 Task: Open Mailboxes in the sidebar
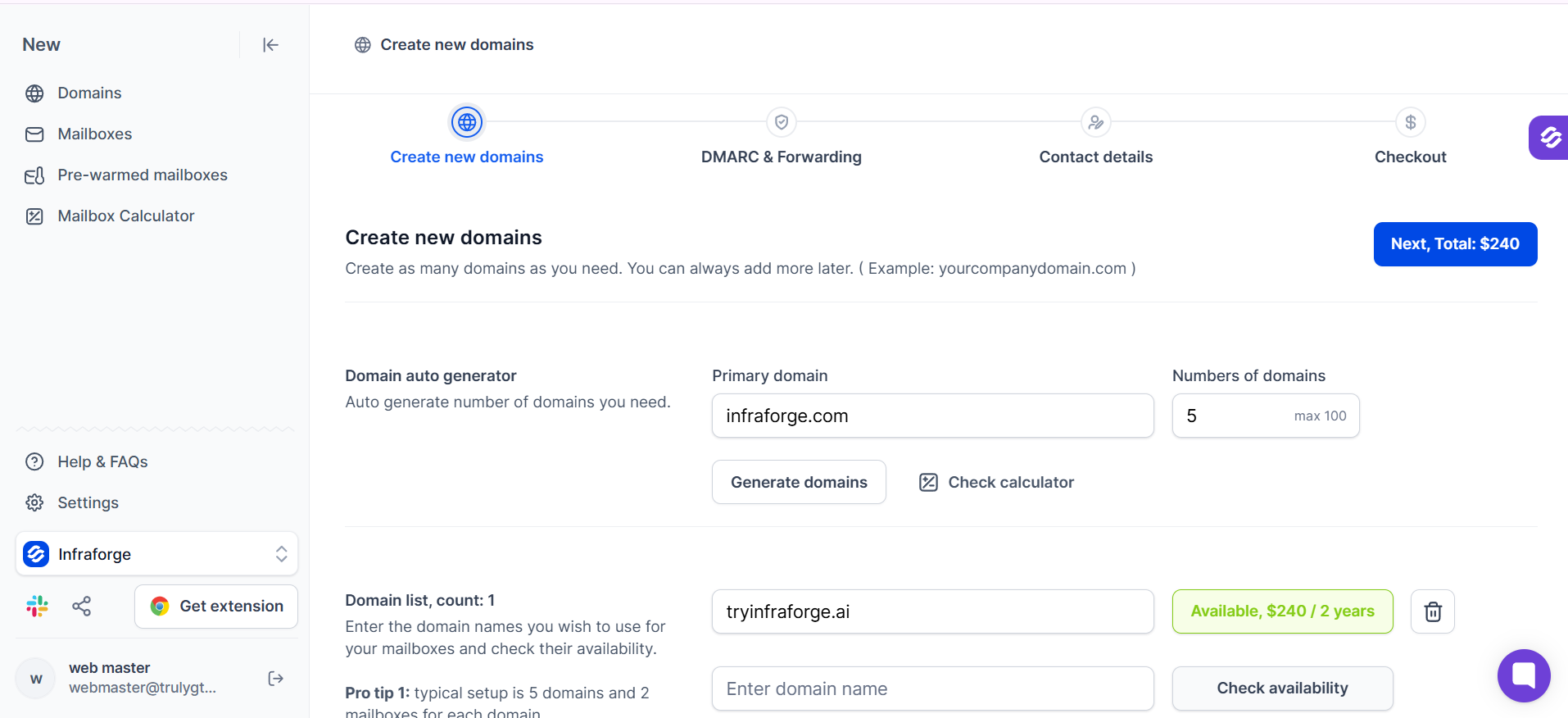pos(95,134)
